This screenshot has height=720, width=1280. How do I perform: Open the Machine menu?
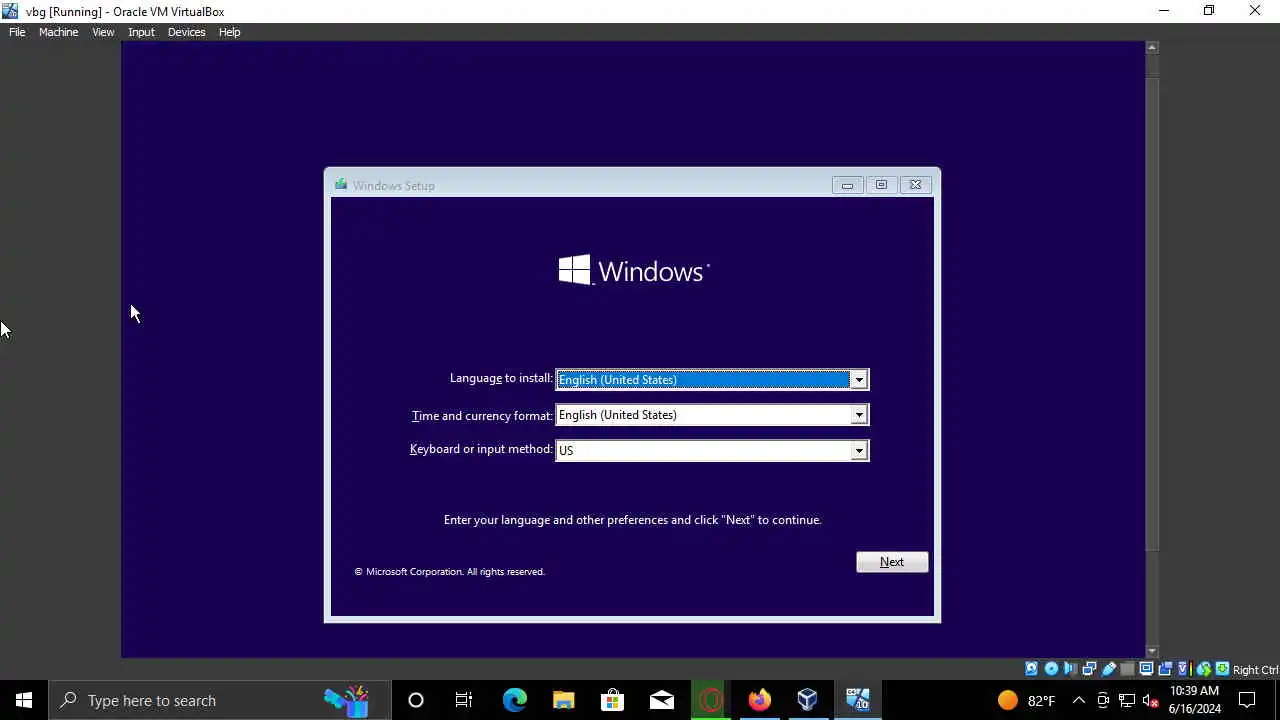tap(58, 32)
